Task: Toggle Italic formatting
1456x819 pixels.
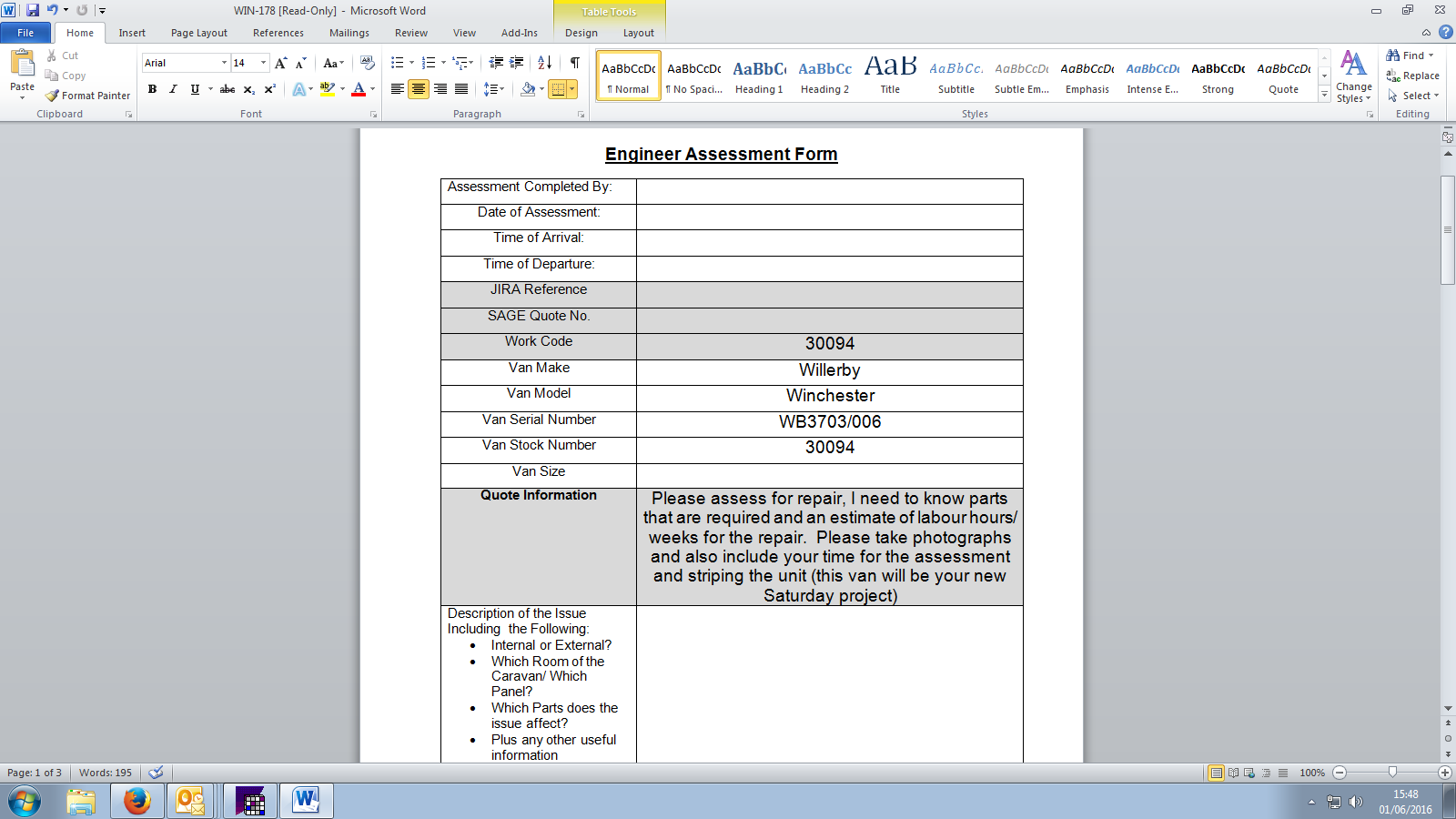Action: tap(173, 89)
